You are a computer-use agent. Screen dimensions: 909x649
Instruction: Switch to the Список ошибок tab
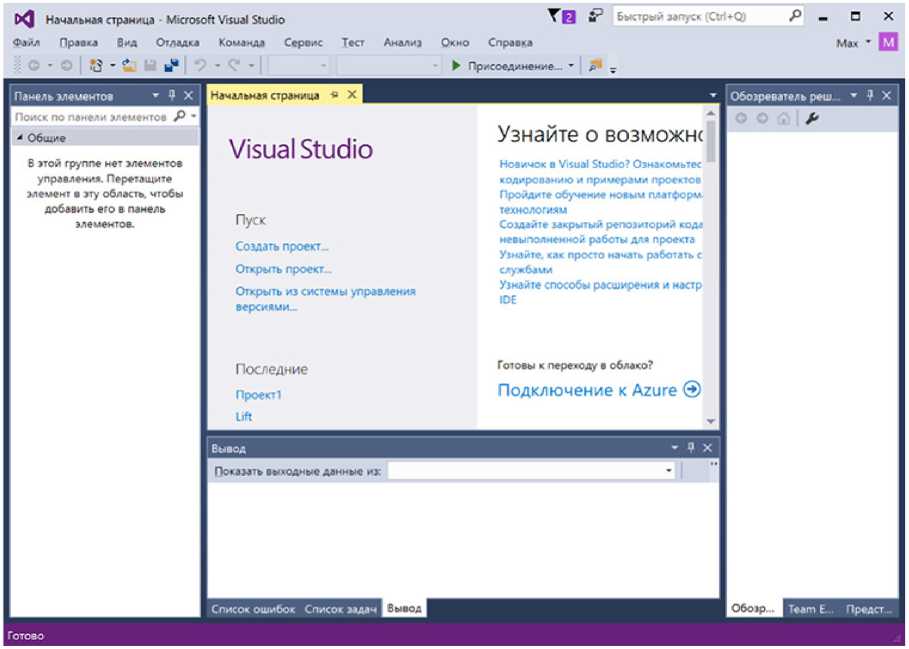click(253, 609)
